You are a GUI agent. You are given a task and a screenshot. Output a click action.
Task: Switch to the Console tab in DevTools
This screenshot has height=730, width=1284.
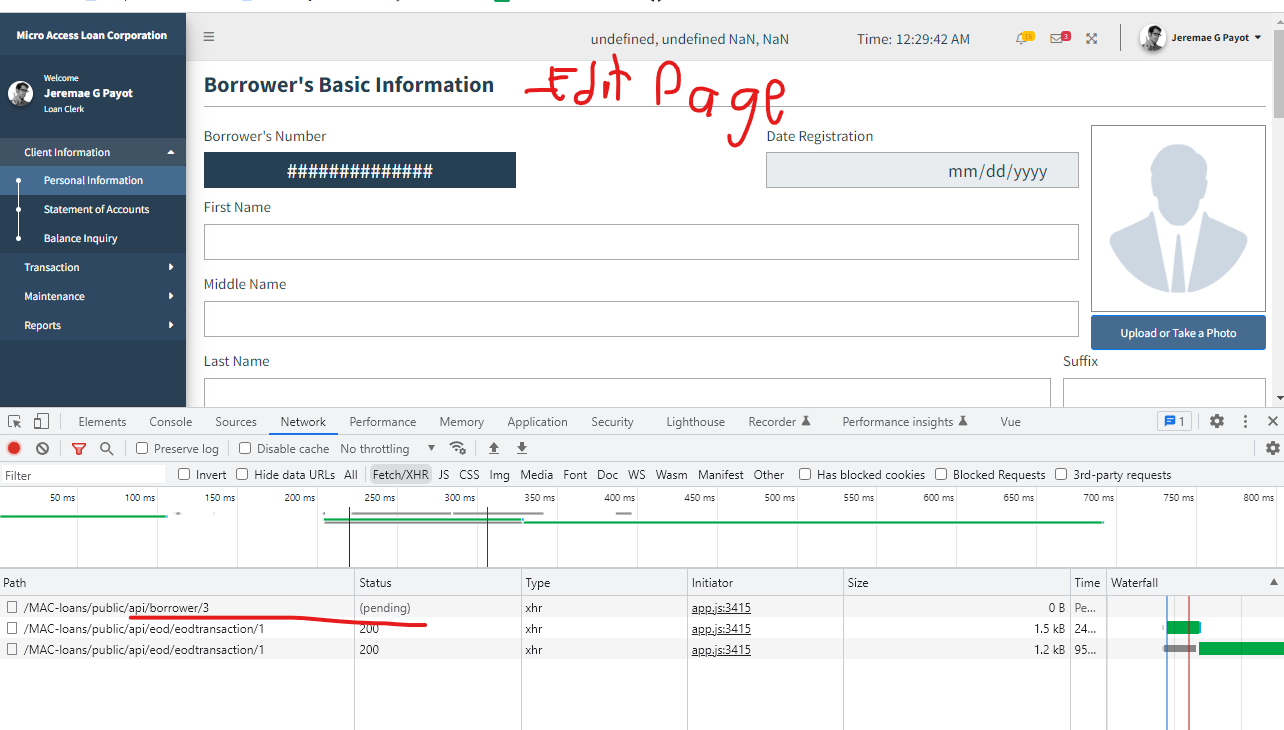(x=170, y=421)
